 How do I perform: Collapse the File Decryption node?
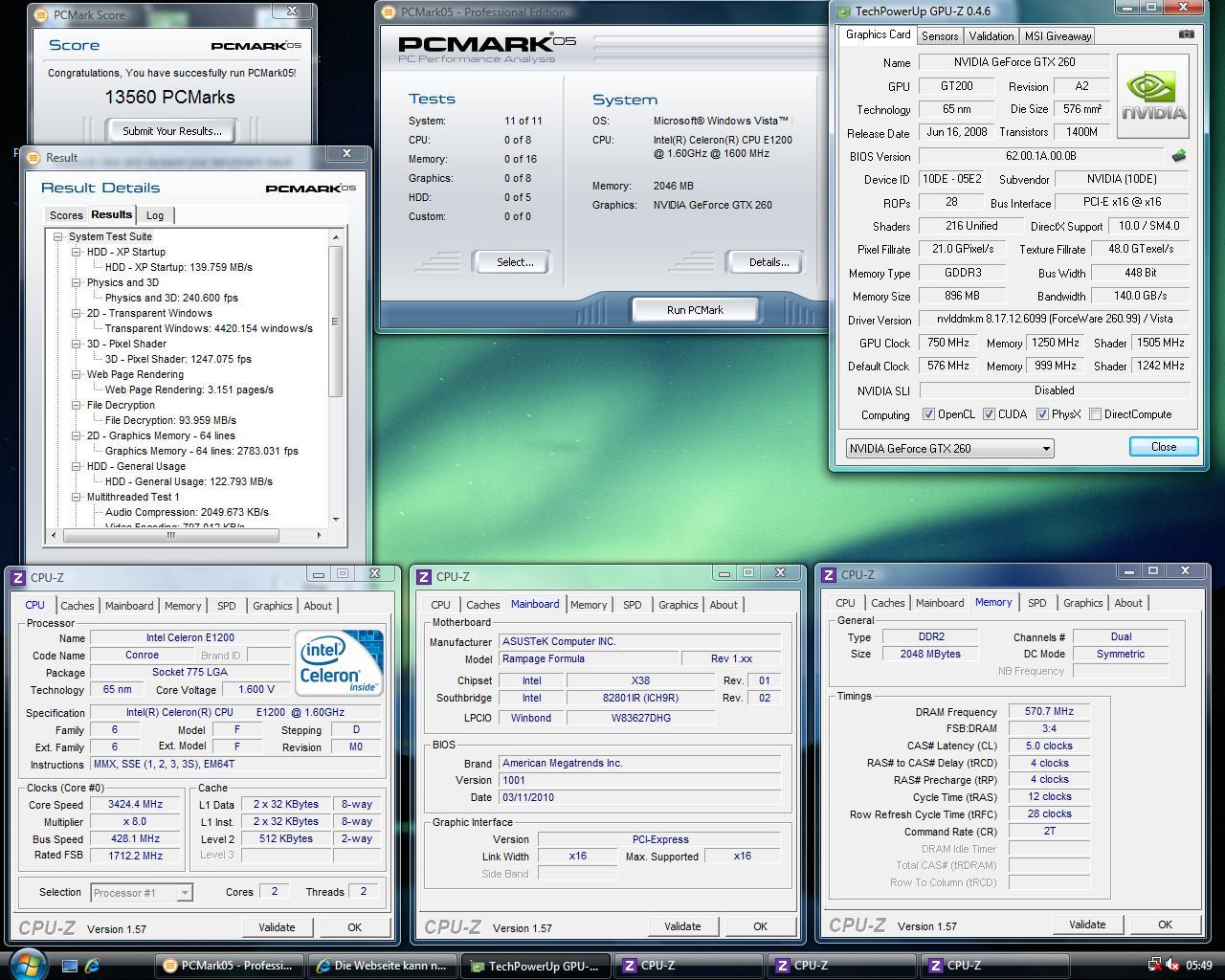point(77,405)
